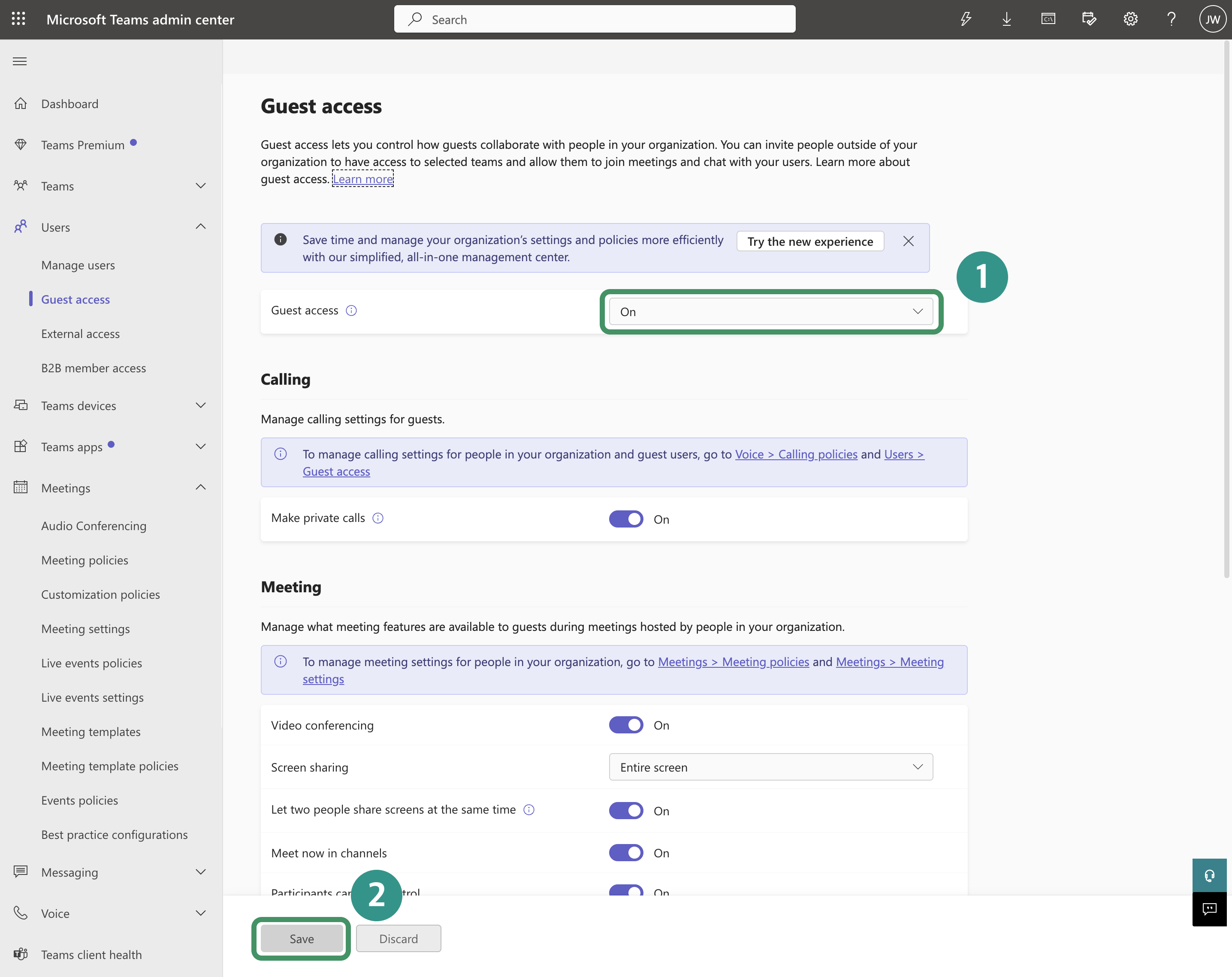This screenshot has height=977, width=1232.
Task: Toggle Make private calls switch
Action: (626, 519)
